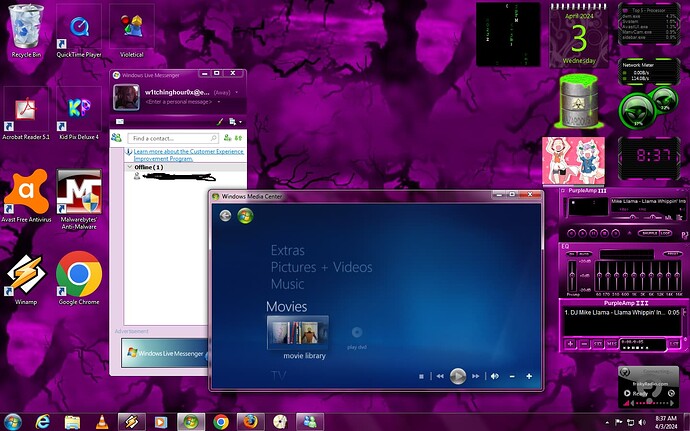Click the PurpleAmp playlist add (+) button
Viewport: 690px width, 431px height.
570,344
